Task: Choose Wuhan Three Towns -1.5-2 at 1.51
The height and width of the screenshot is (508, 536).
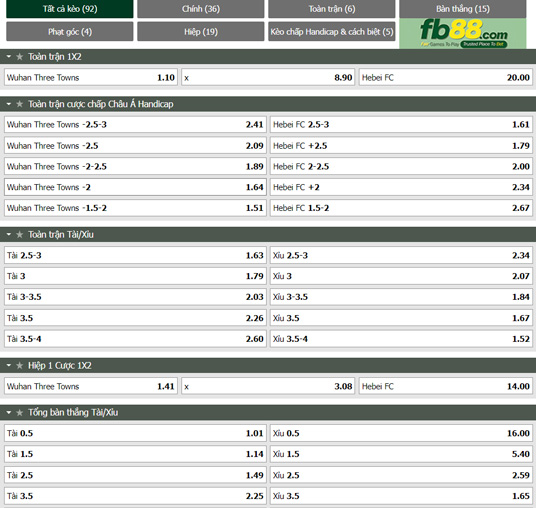Action: click(x=135, y=208)
